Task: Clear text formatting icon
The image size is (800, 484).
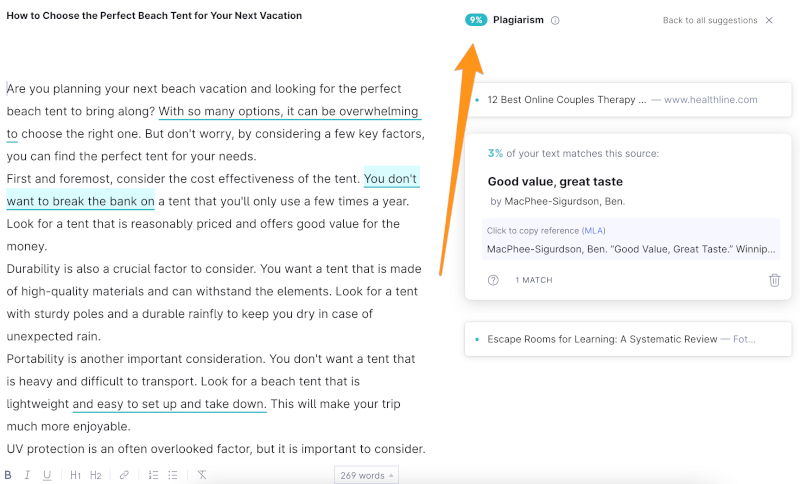Action: 202,475
